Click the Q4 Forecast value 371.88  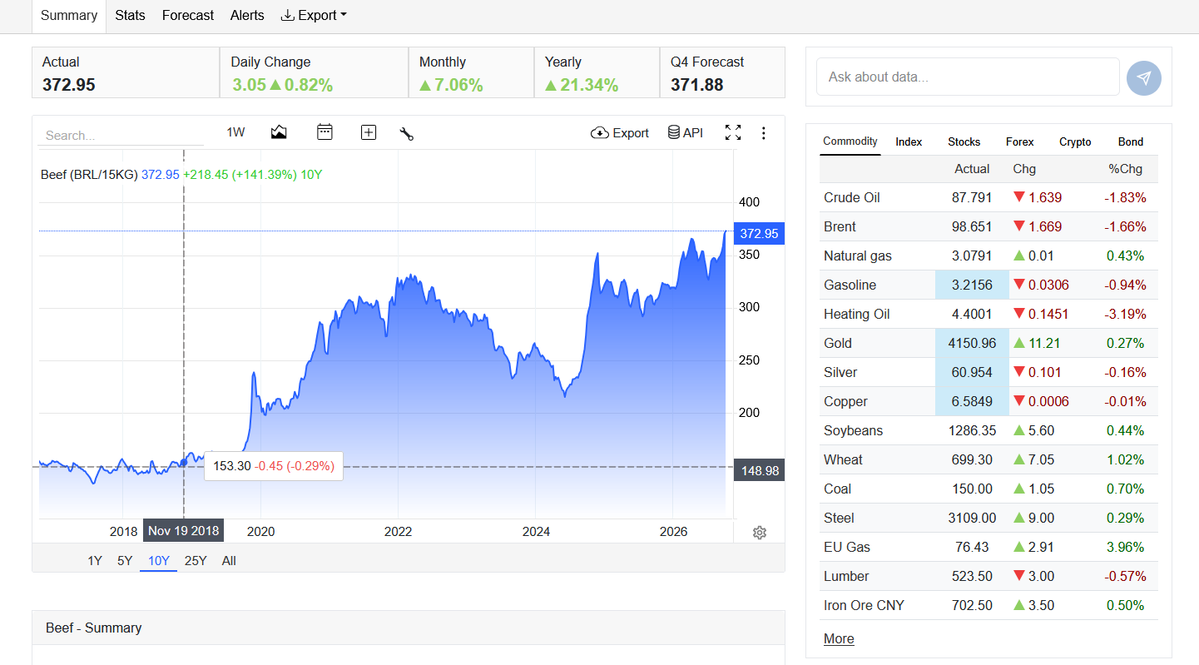point(697,85)
